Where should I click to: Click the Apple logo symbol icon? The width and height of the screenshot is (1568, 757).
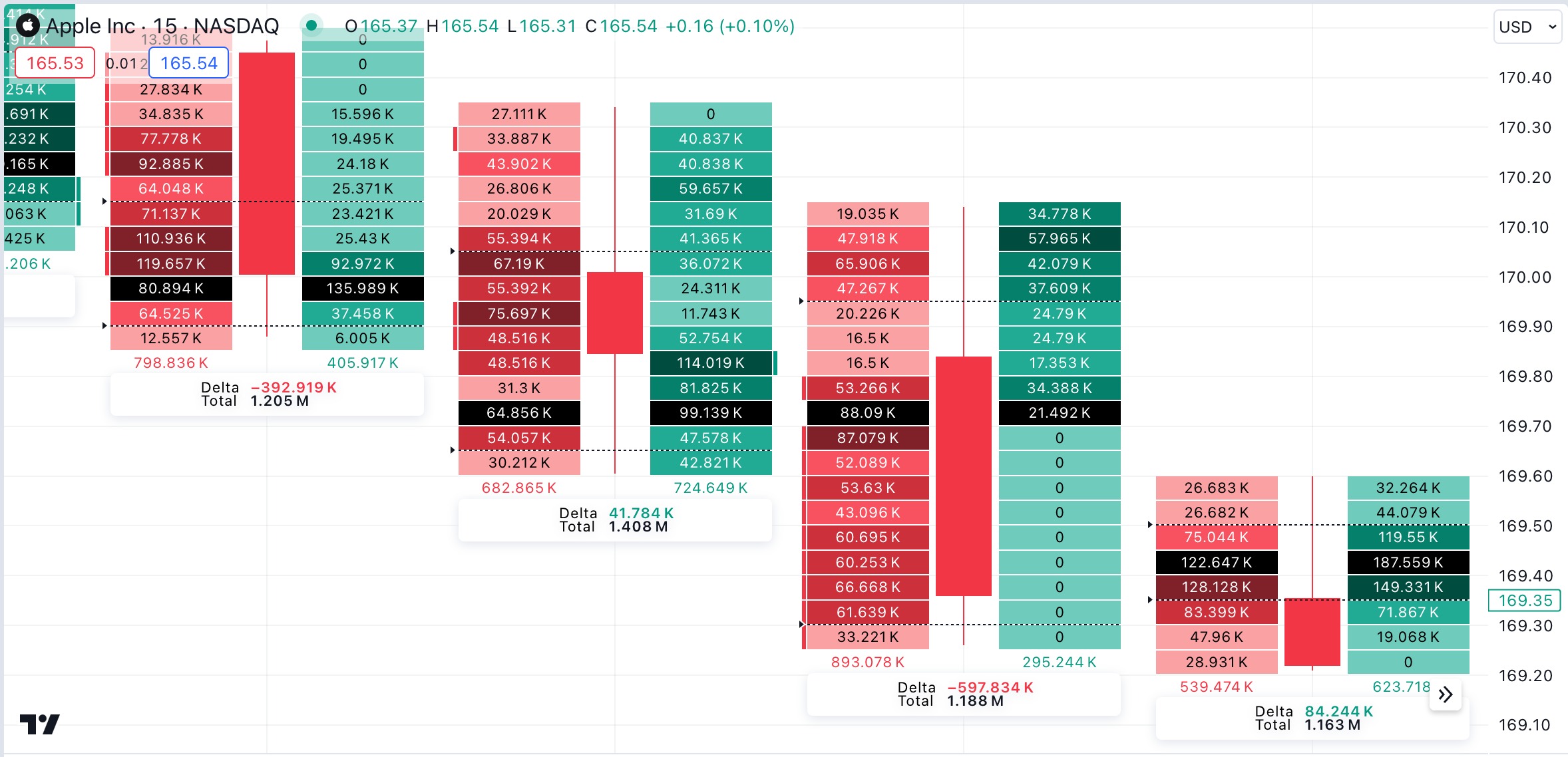pos(27,26)
